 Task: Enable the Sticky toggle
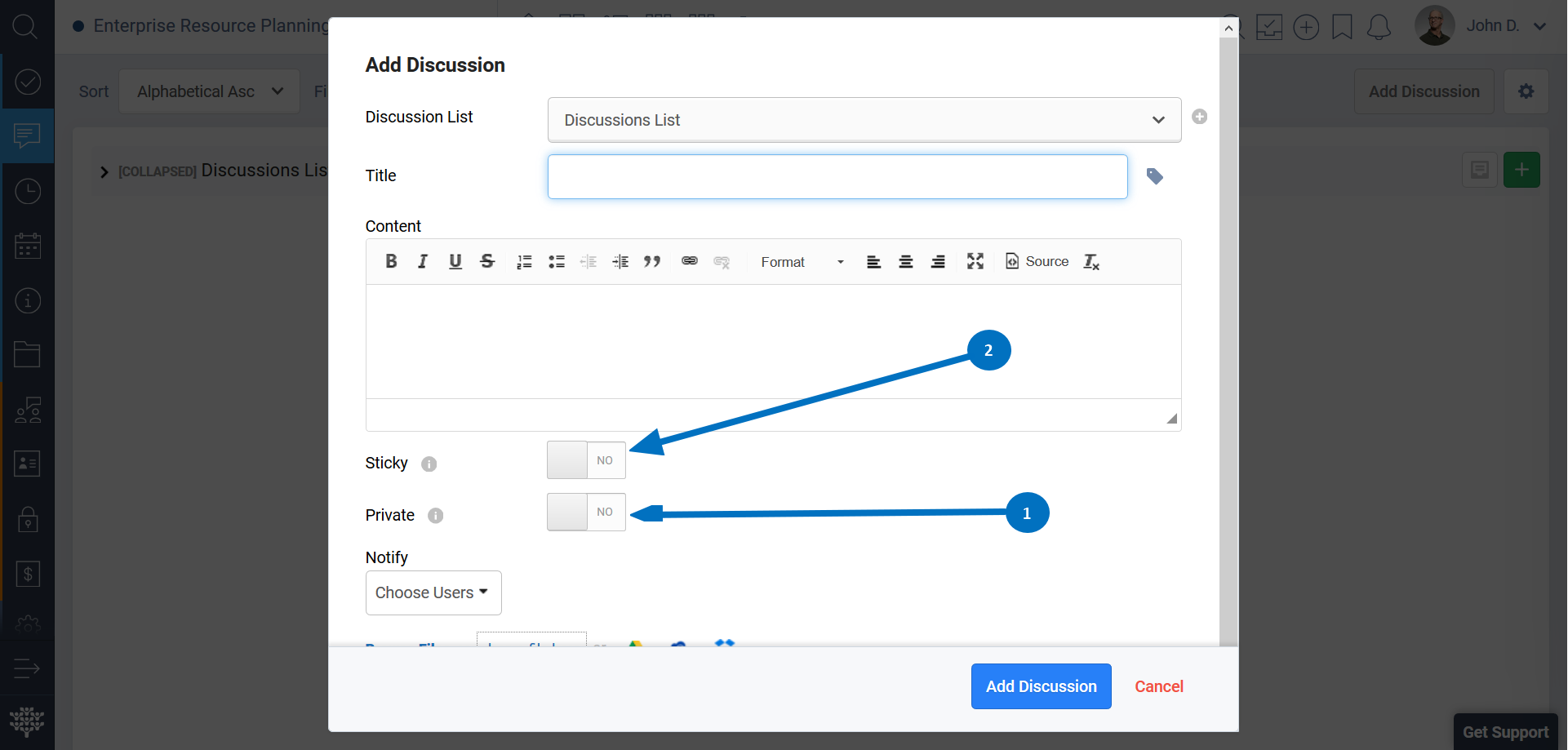[x=586, y=460]
